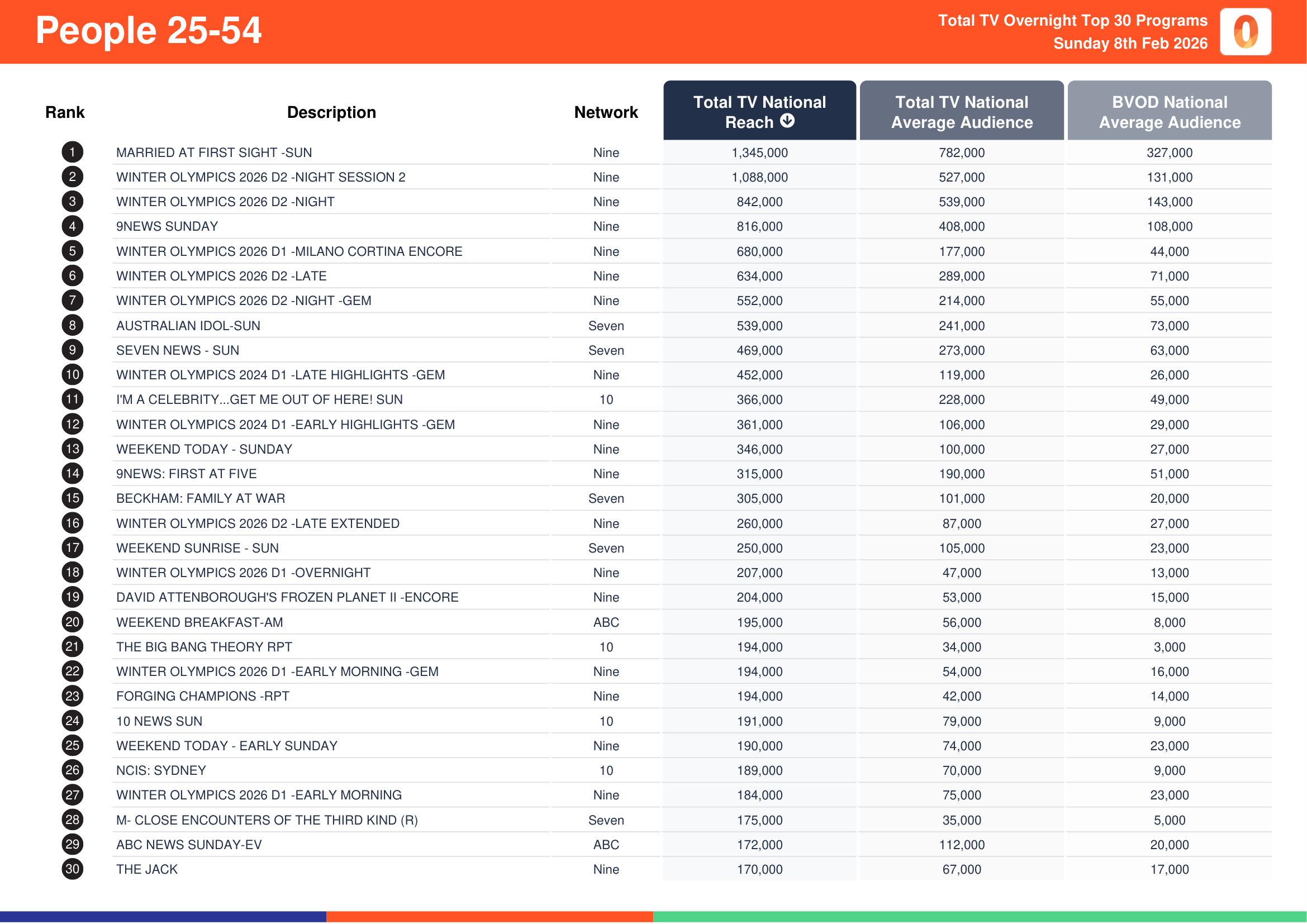Click the sort arrow beside Reach
This screenshot has height=924, width=1307.
point(787,121)
